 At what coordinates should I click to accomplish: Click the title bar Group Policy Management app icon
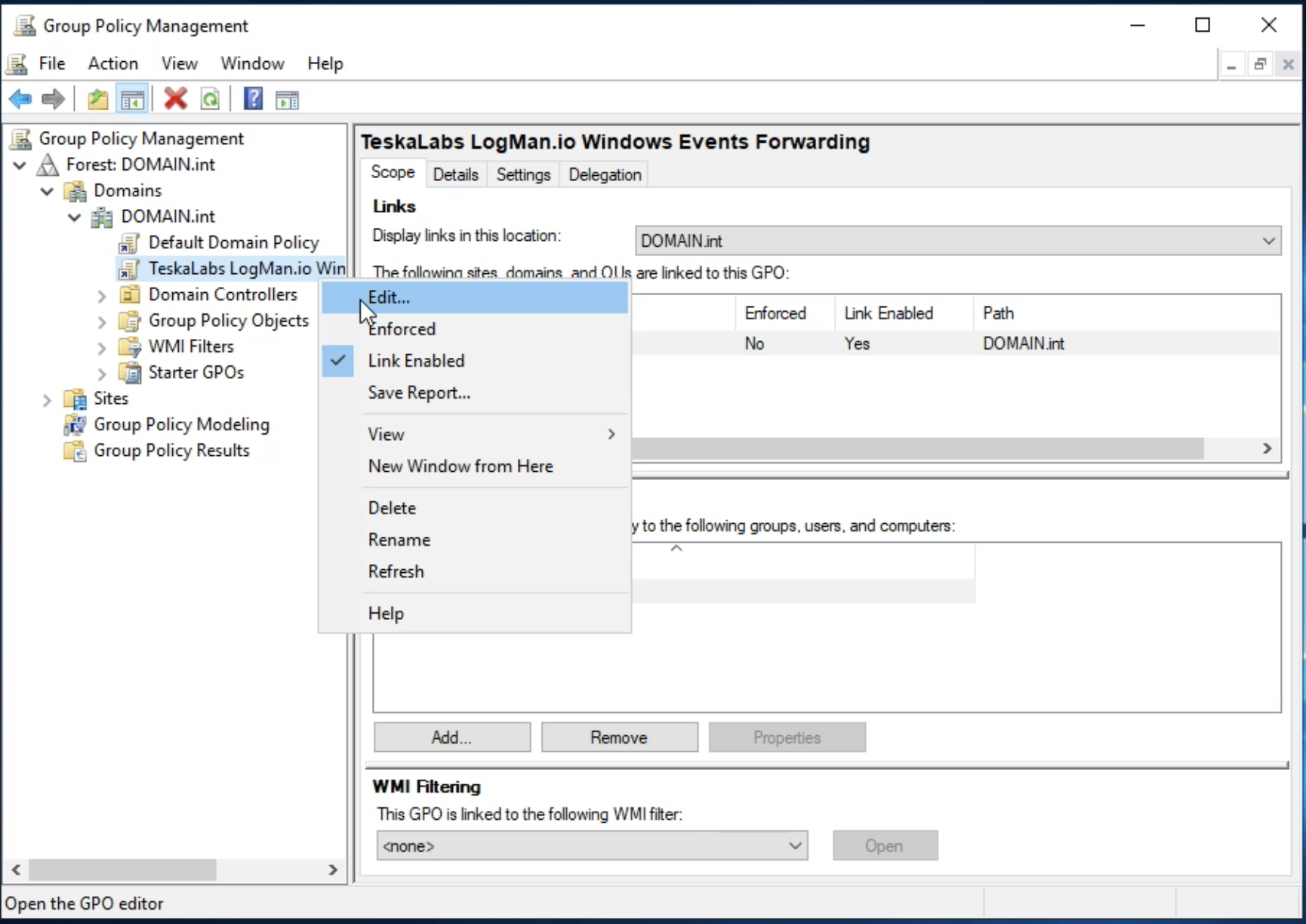pos(25,26)
